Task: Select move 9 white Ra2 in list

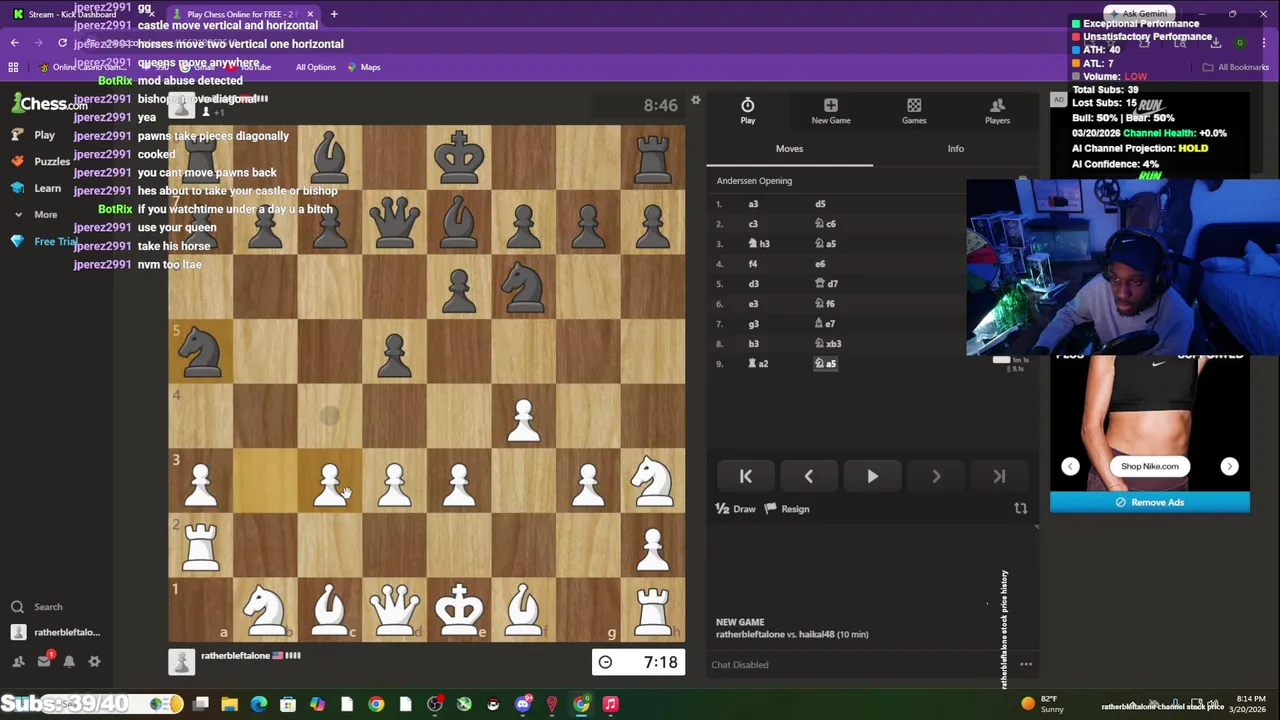Action: pyautogui.click(x=758, y=364)
